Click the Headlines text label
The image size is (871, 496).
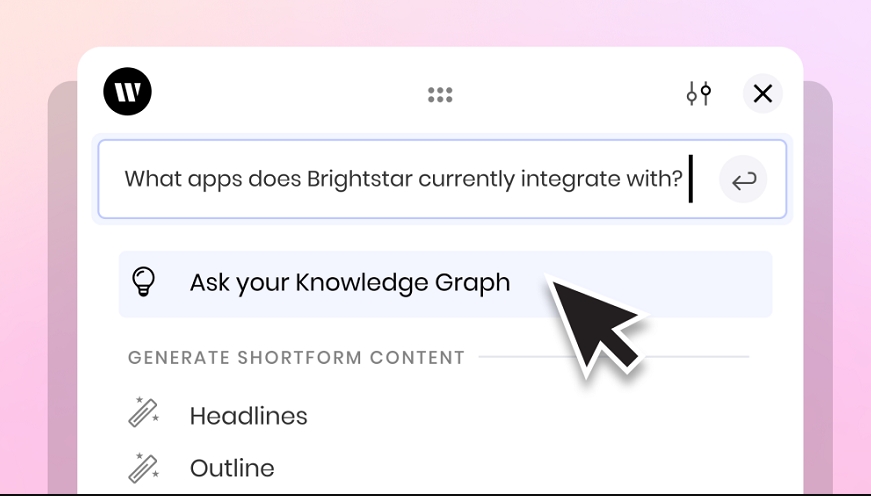(248, 416)
